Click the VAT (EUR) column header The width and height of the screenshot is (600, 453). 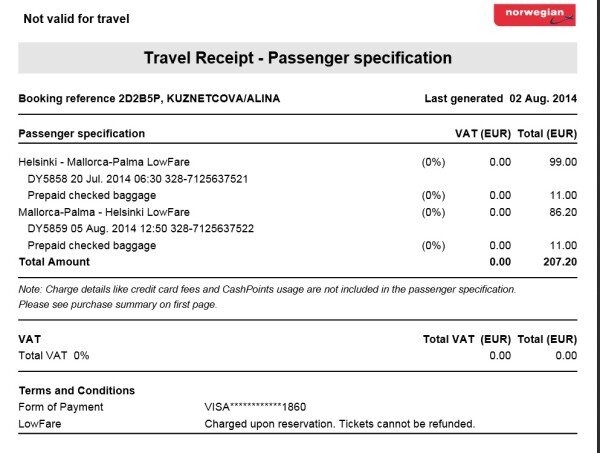(483, 134)
